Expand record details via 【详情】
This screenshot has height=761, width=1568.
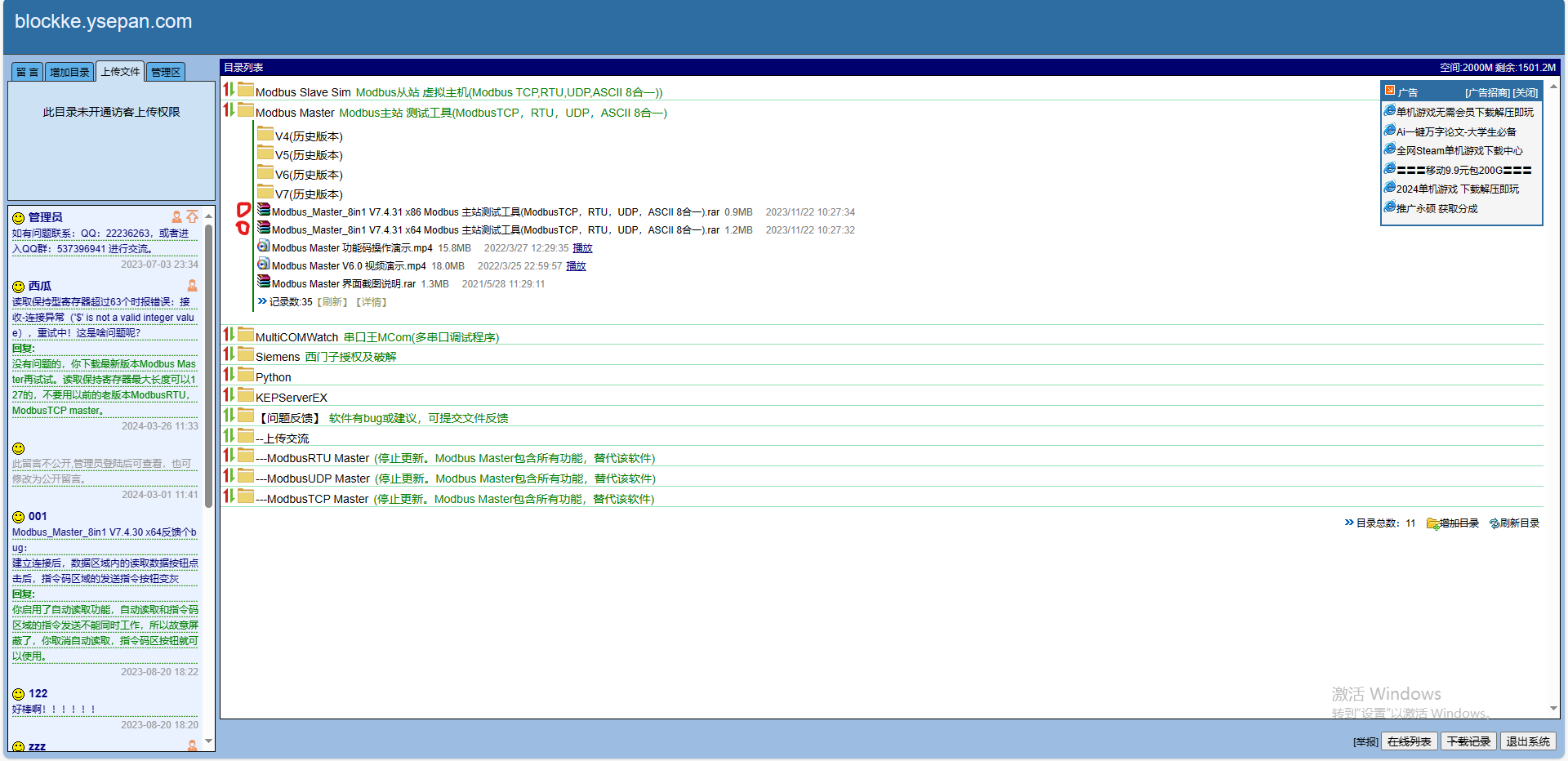pos(372,301)
